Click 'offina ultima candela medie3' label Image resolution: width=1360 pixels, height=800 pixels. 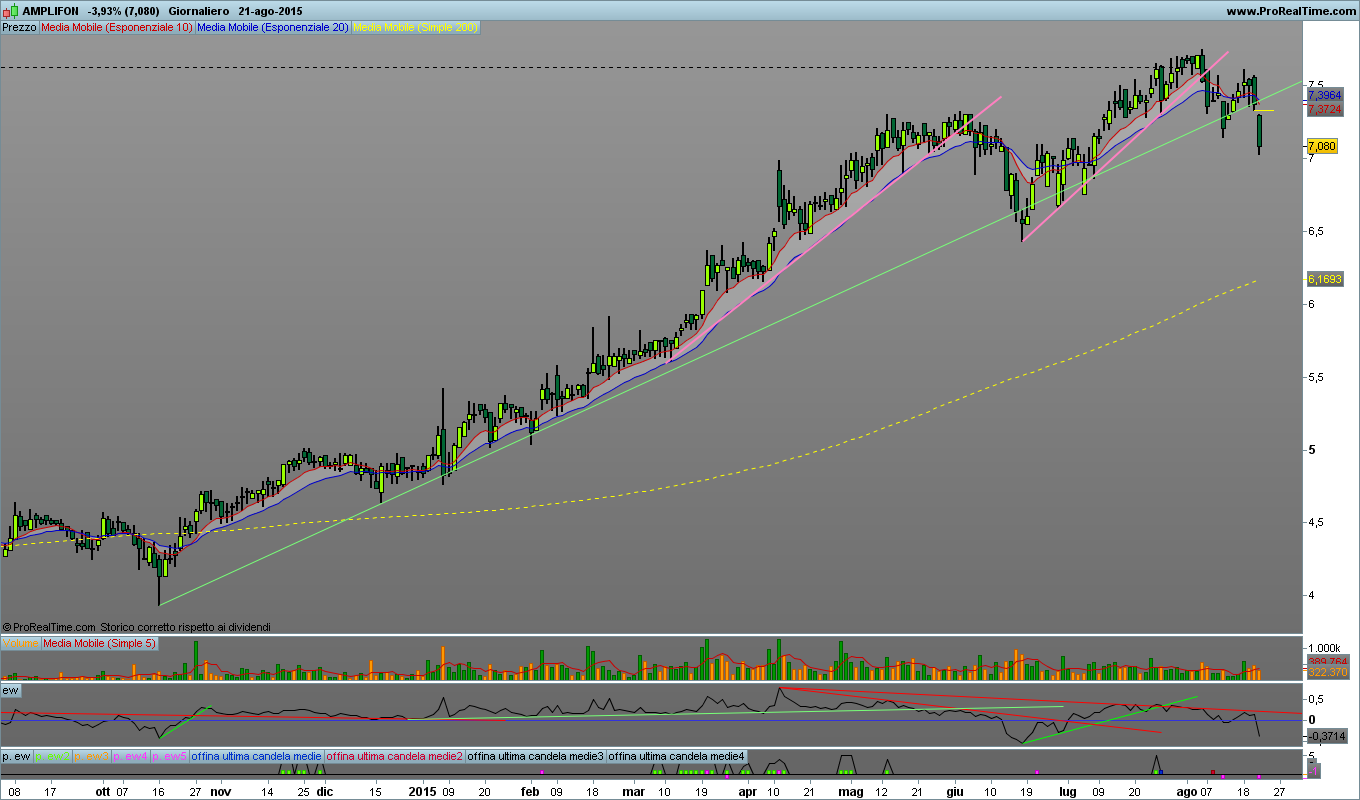(536, 756)
